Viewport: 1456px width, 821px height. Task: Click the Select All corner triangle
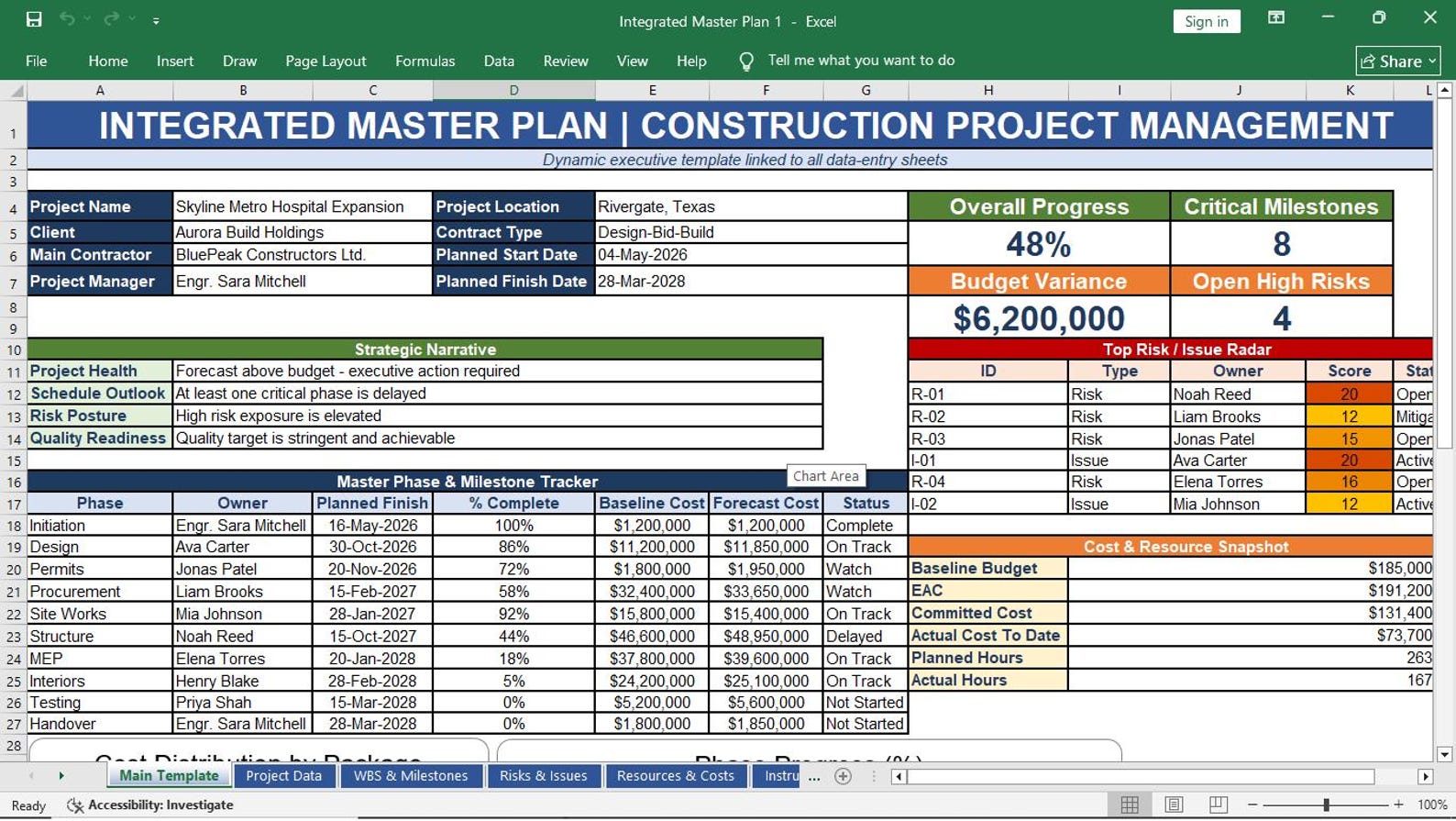coord(15,90)
